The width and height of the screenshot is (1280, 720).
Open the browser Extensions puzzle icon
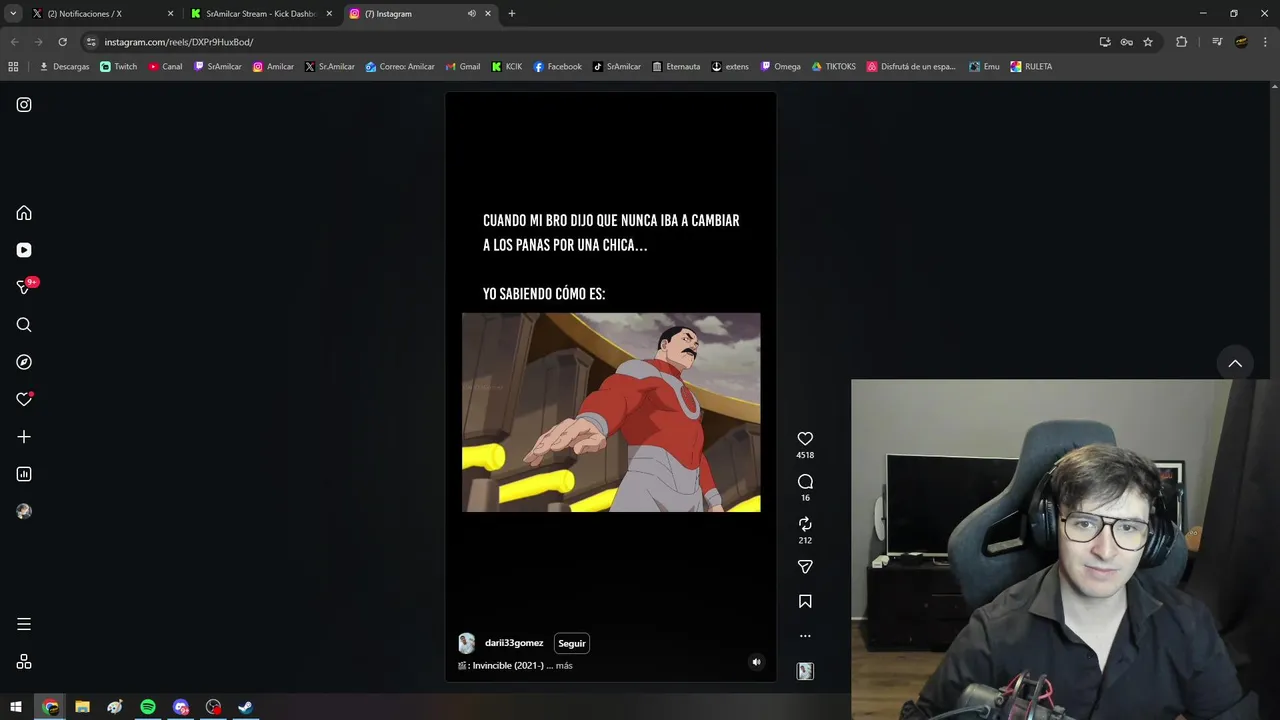(1181, 42)
